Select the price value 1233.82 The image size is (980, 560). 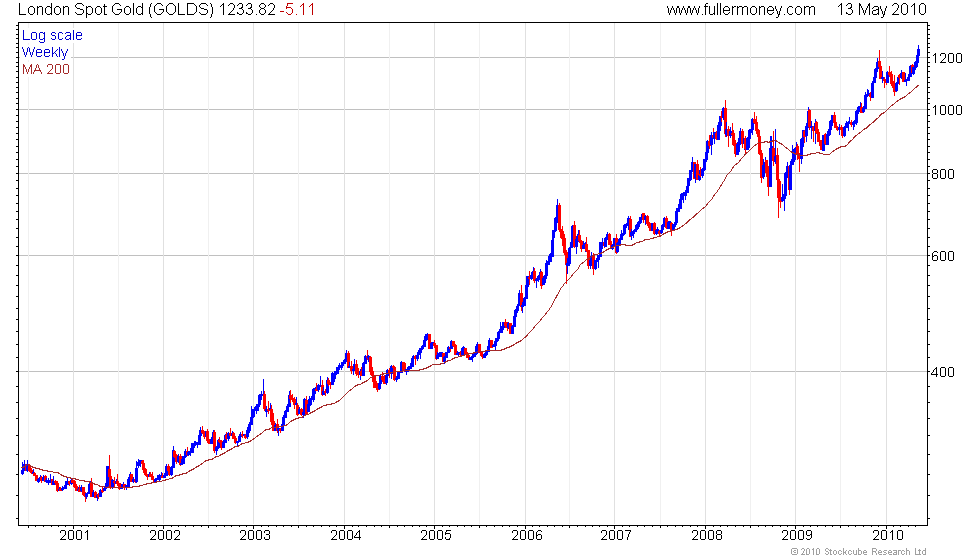[x=247, y=9]
